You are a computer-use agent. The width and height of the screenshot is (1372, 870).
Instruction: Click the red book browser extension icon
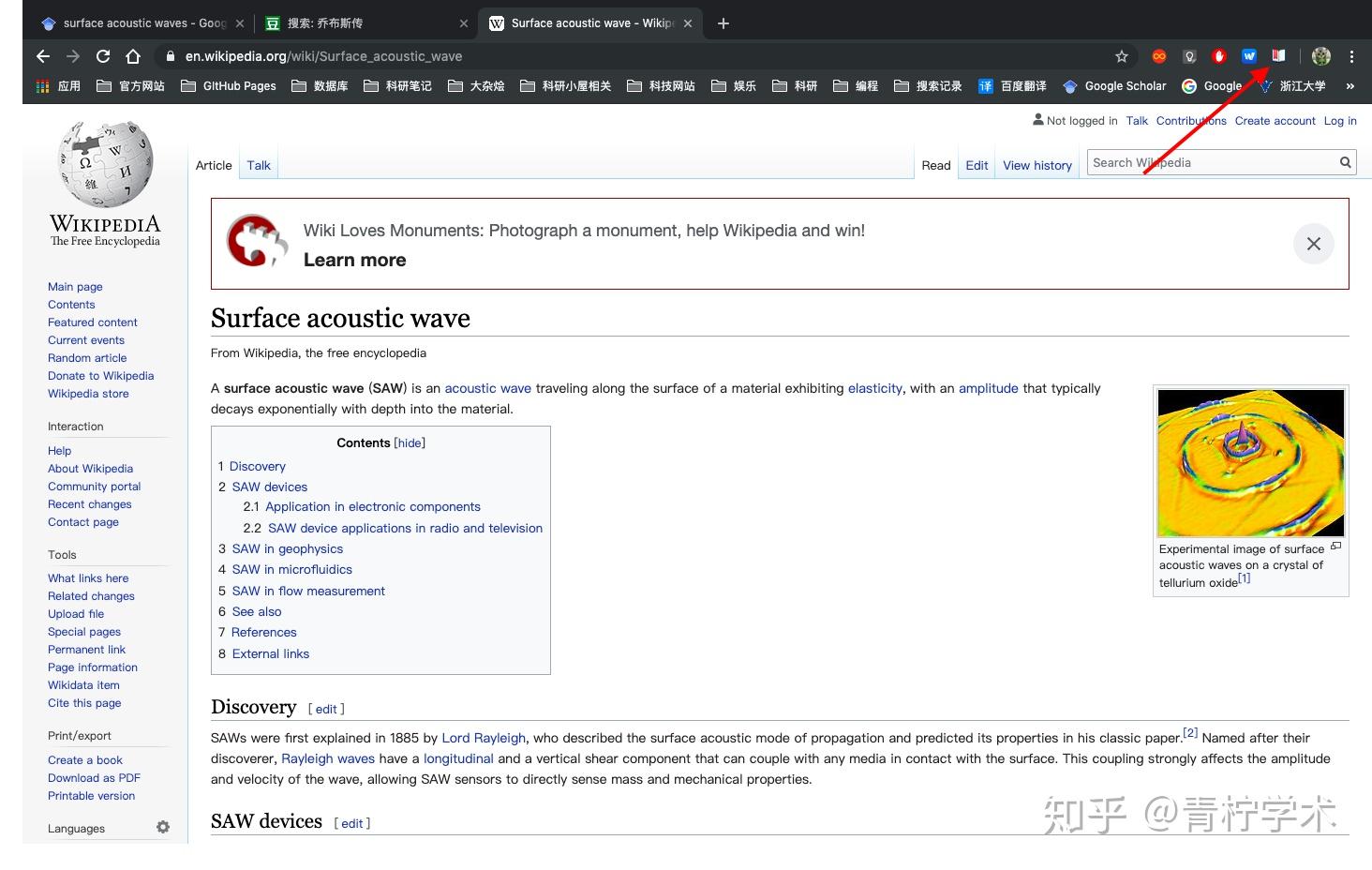[1277, 56]
